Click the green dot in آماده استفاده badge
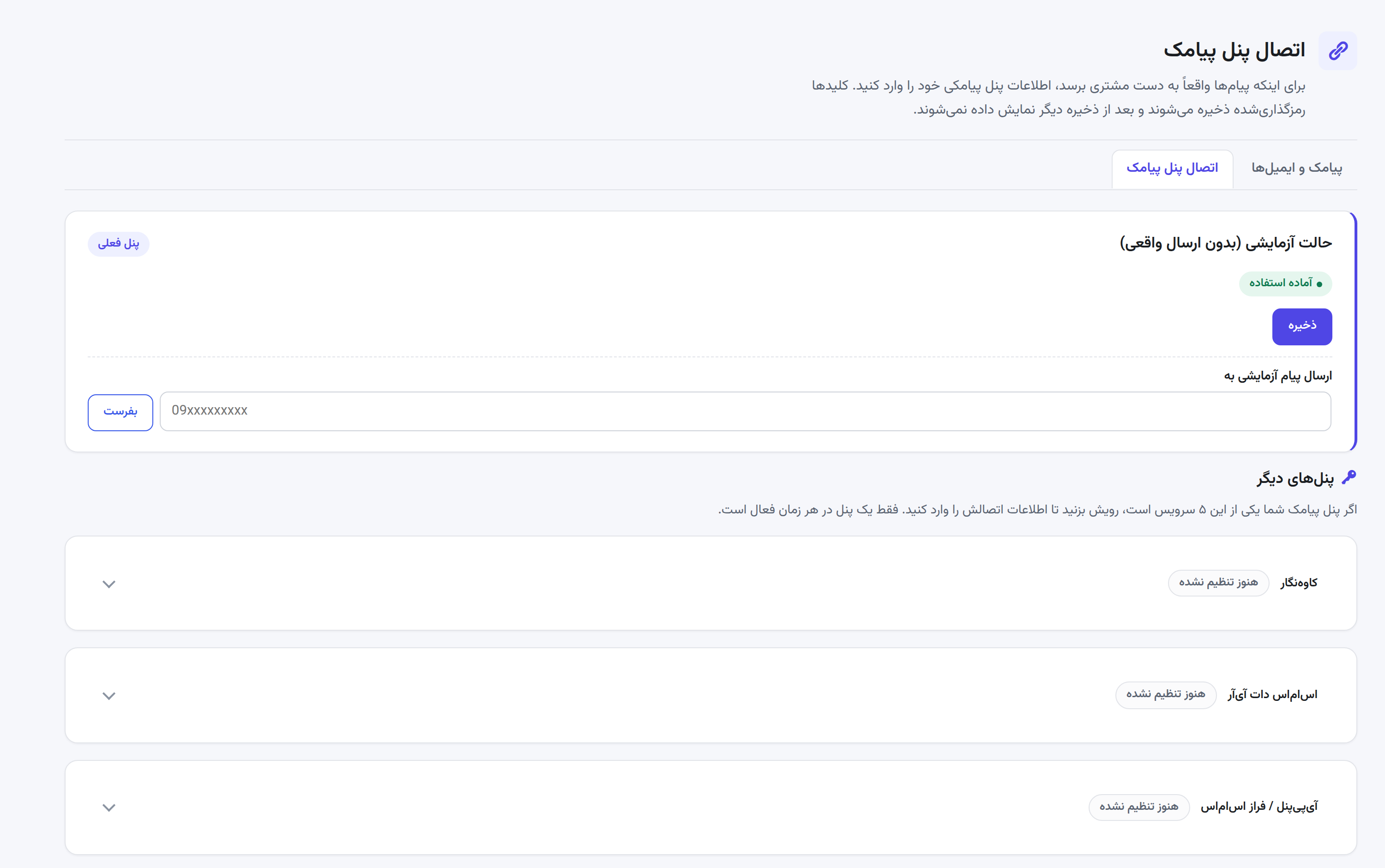Viewport: 1385px width, 868px height. point(1319,284)
